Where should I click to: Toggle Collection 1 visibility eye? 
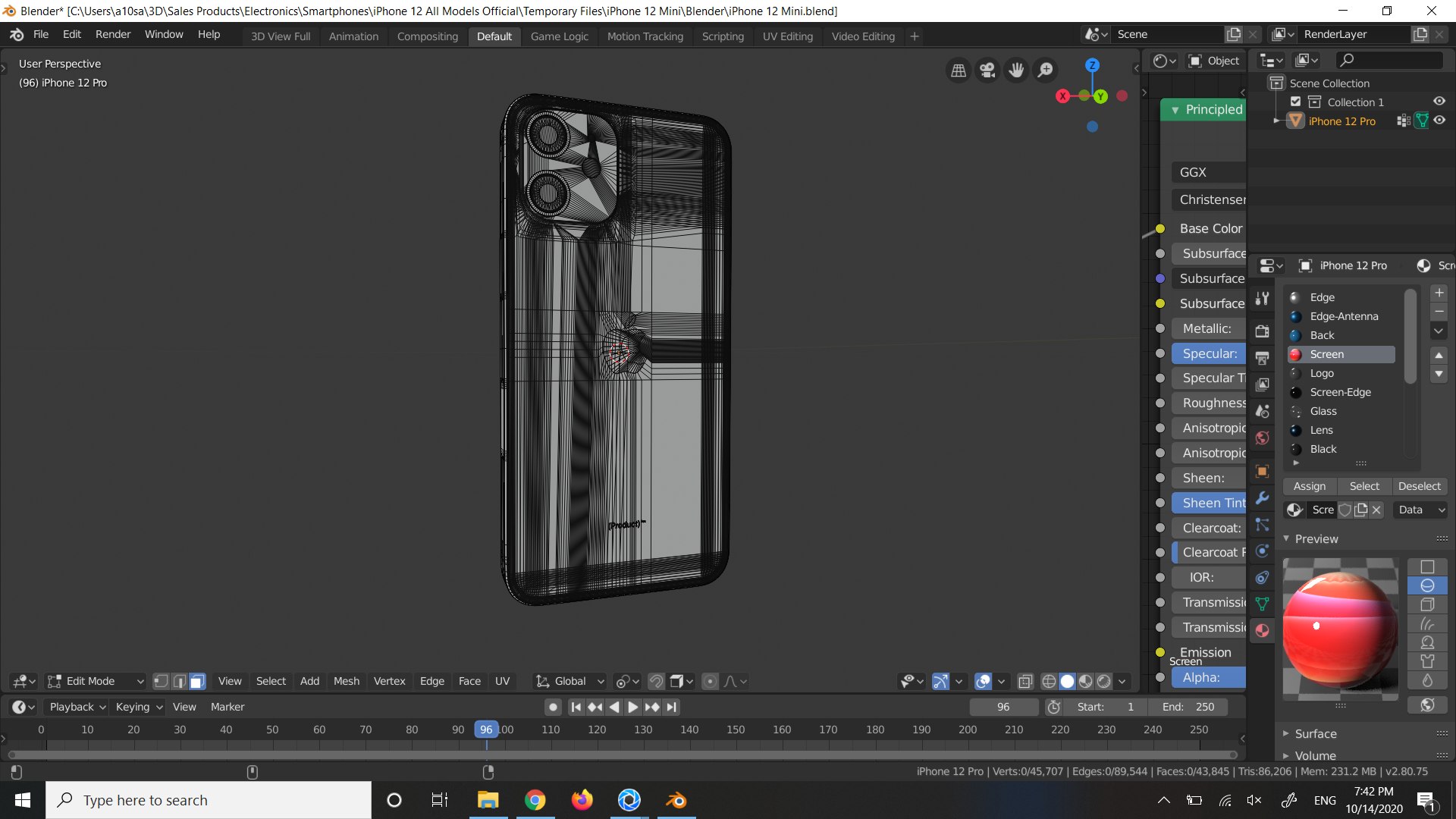pyautogui.click(x=1439, y=102)
